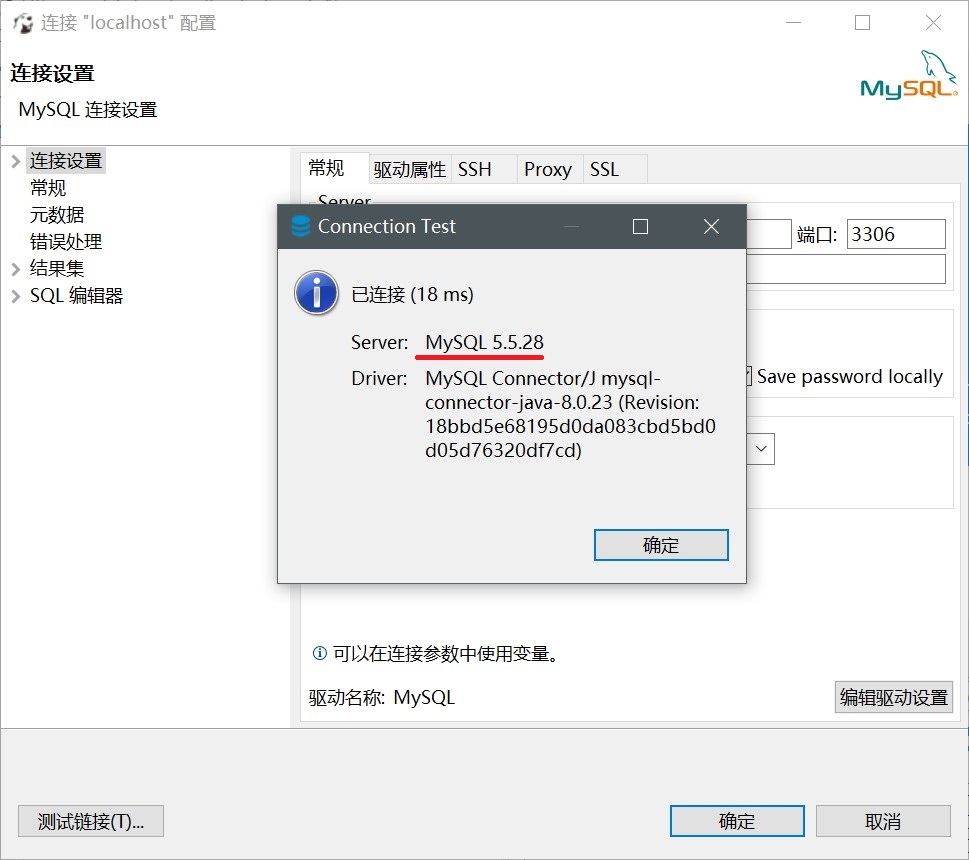The height and width of the screenshot is (860, 969).
Task: Expand the 结果集 tree node
Action: coord(16,269)
